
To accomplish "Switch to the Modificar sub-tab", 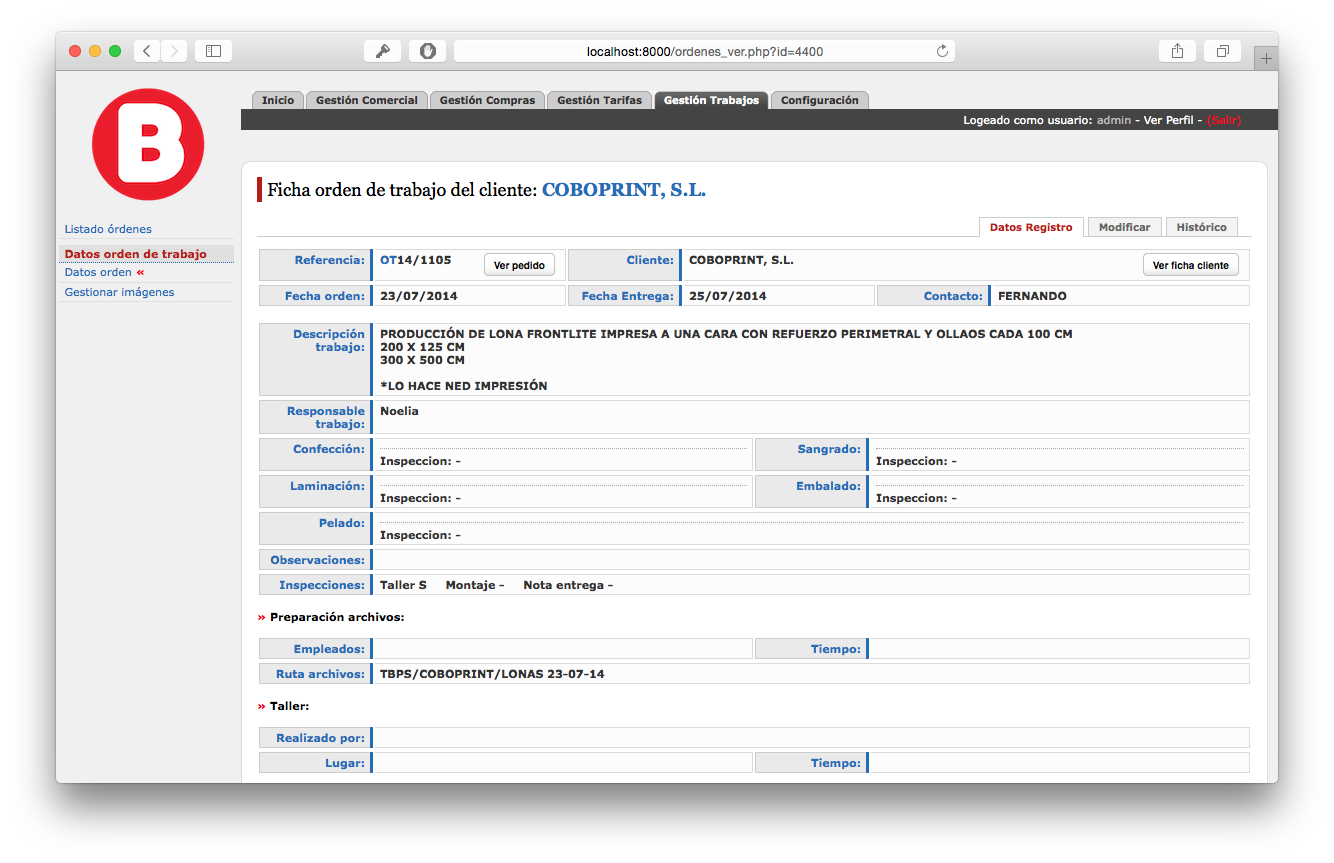I will (1125, 227).
